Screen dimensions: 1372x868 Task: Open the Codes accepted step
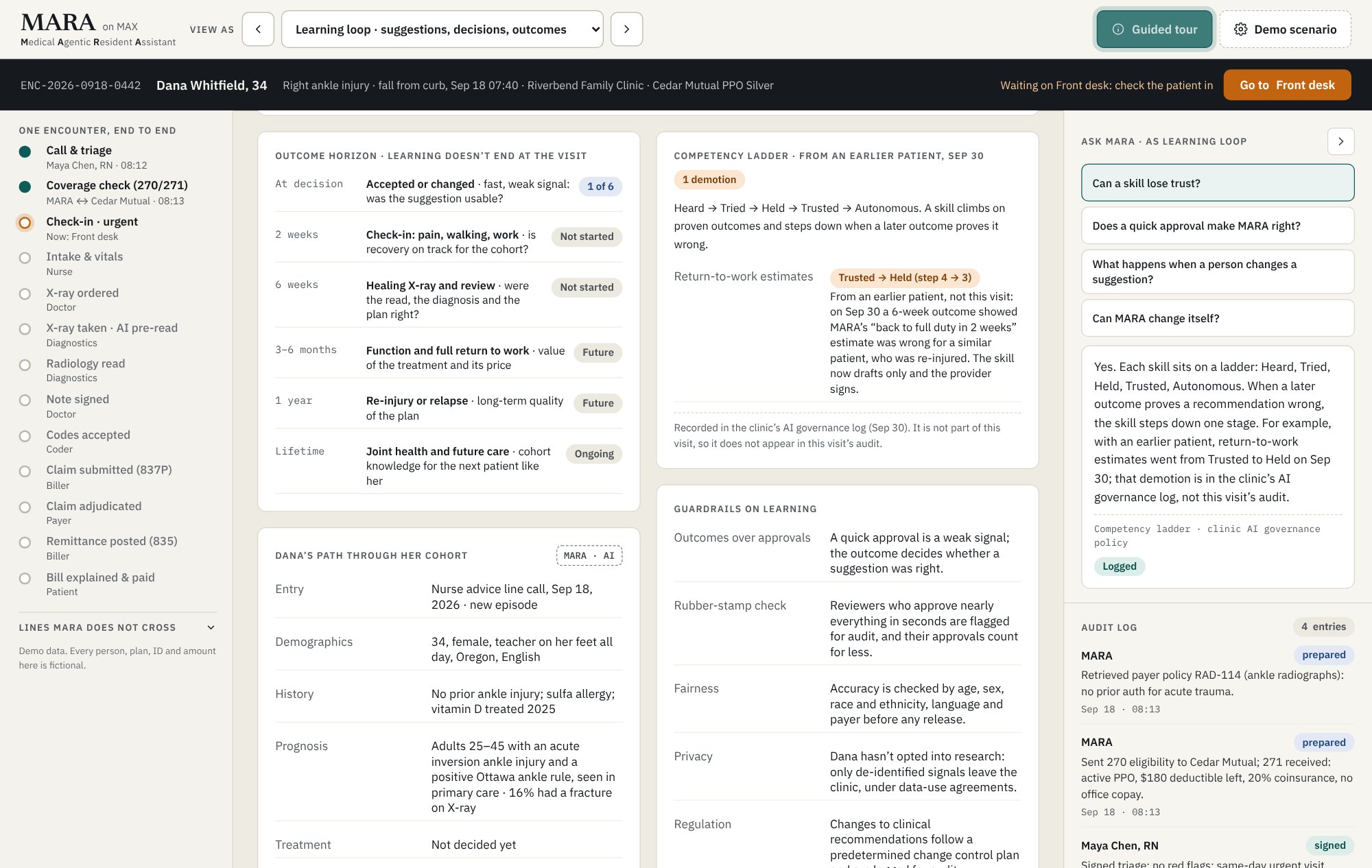[117, 442]
